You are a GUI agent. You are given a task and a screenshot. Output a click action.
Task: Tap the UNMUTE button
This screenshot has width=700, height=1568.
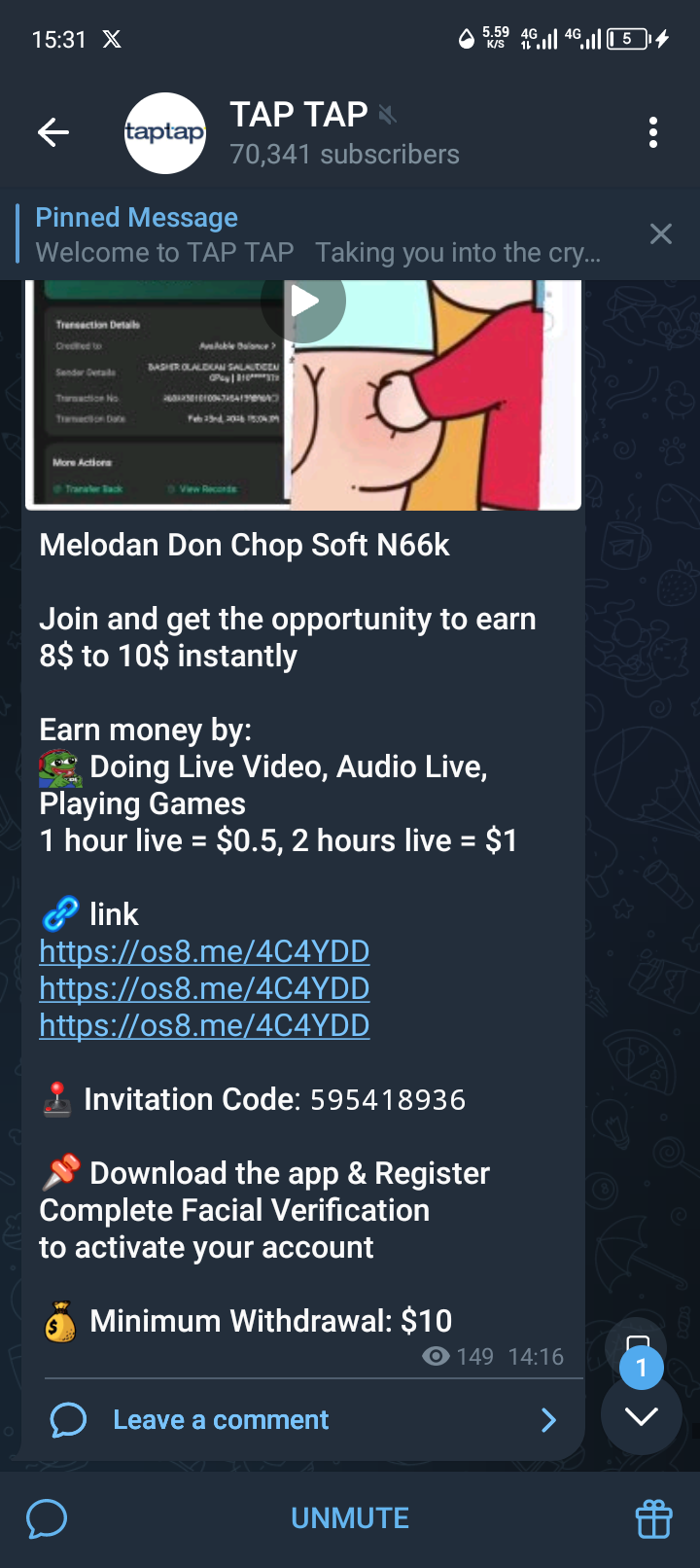[350, 1518]
